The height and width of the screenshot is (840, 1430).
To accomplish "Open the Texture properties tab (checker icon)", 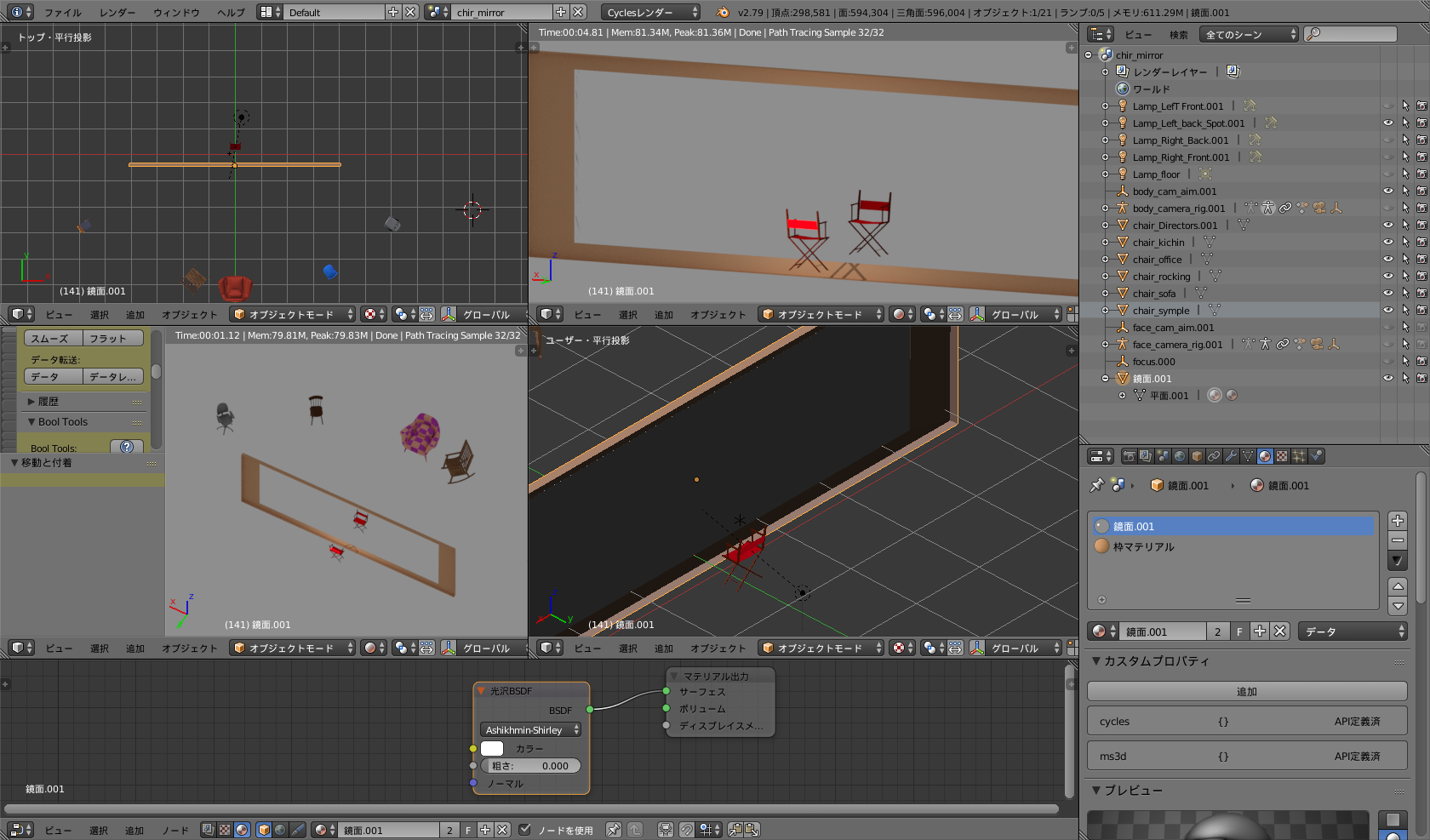I will click(1282, 456).
